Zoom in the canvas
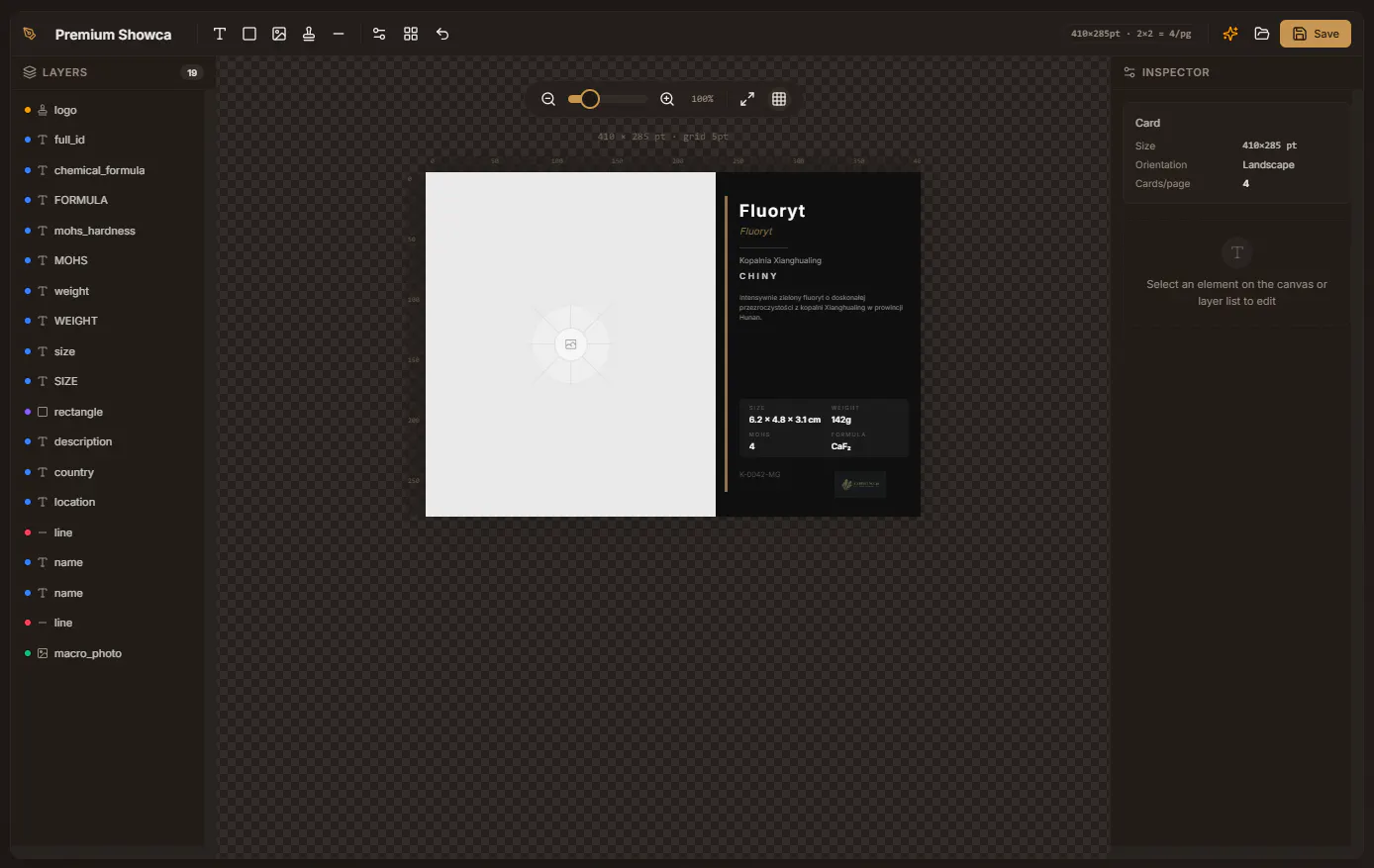Screen dimensions: 1374x868 click(x=667, y=99)
